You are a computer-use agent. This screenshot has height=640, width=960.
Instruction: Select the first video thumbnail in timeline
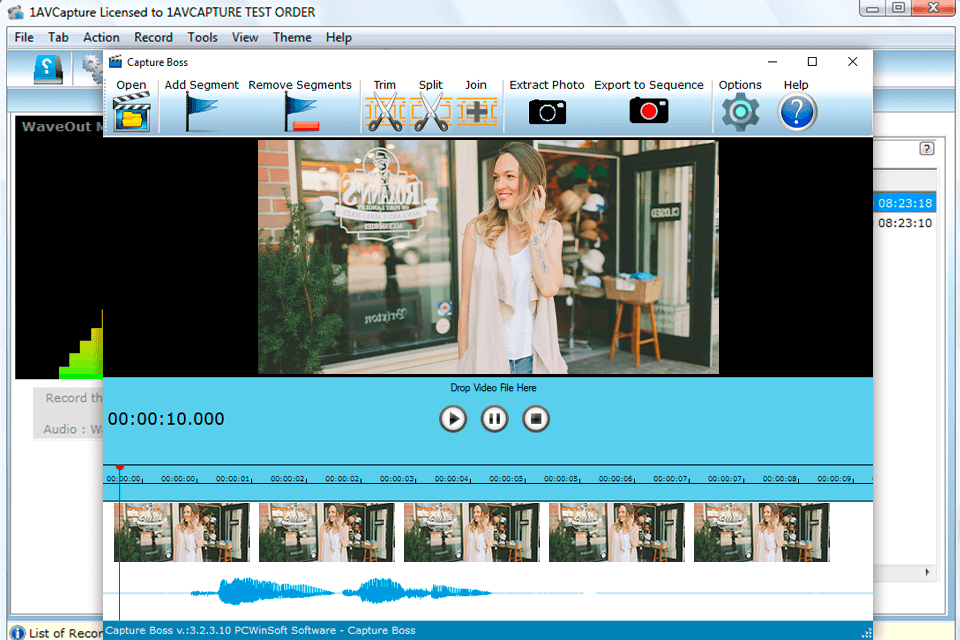pos(182,532)
